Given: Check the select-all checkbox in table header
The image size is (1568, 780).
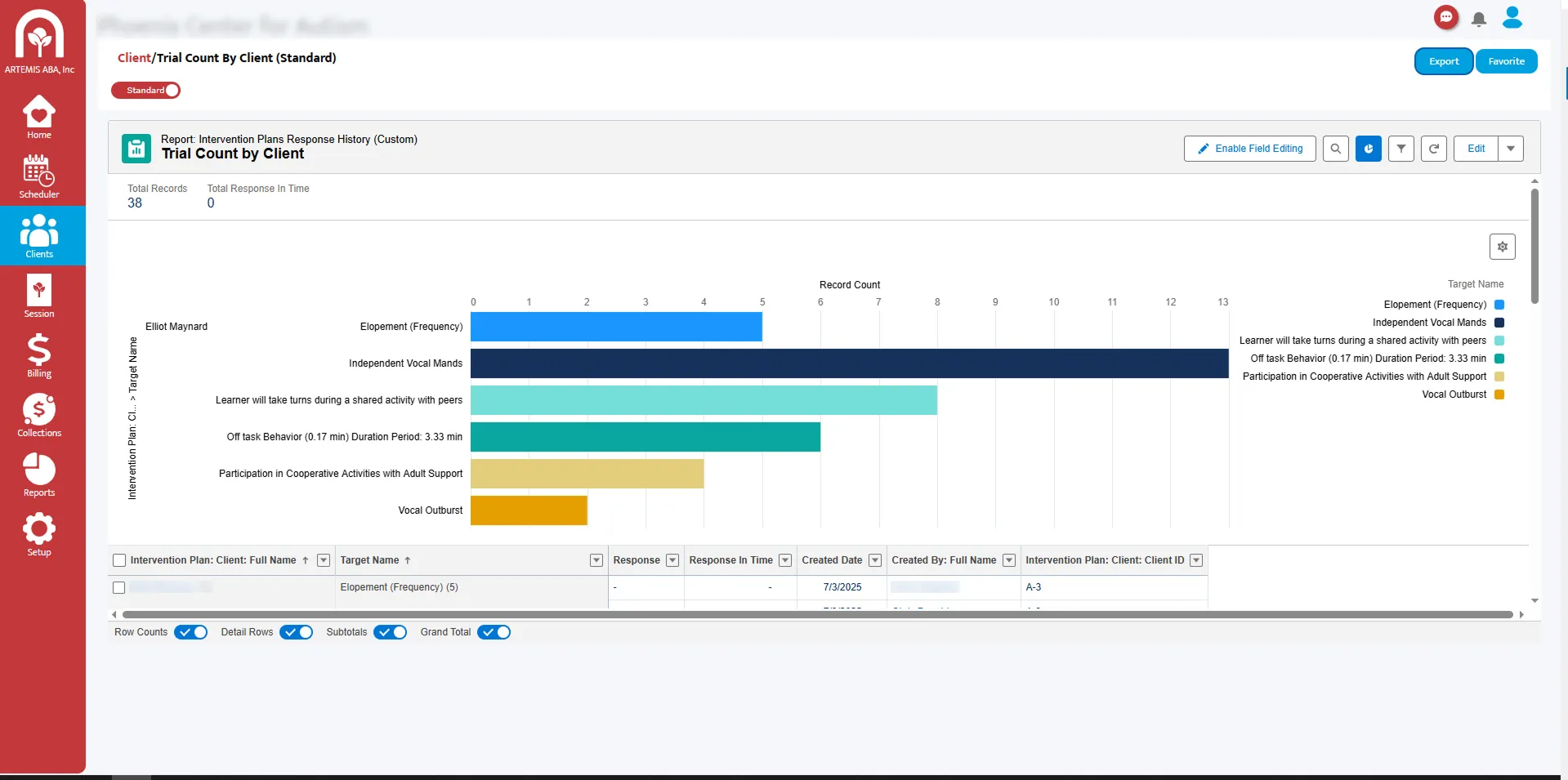Looking at the screenshot, I should [118, 560].
